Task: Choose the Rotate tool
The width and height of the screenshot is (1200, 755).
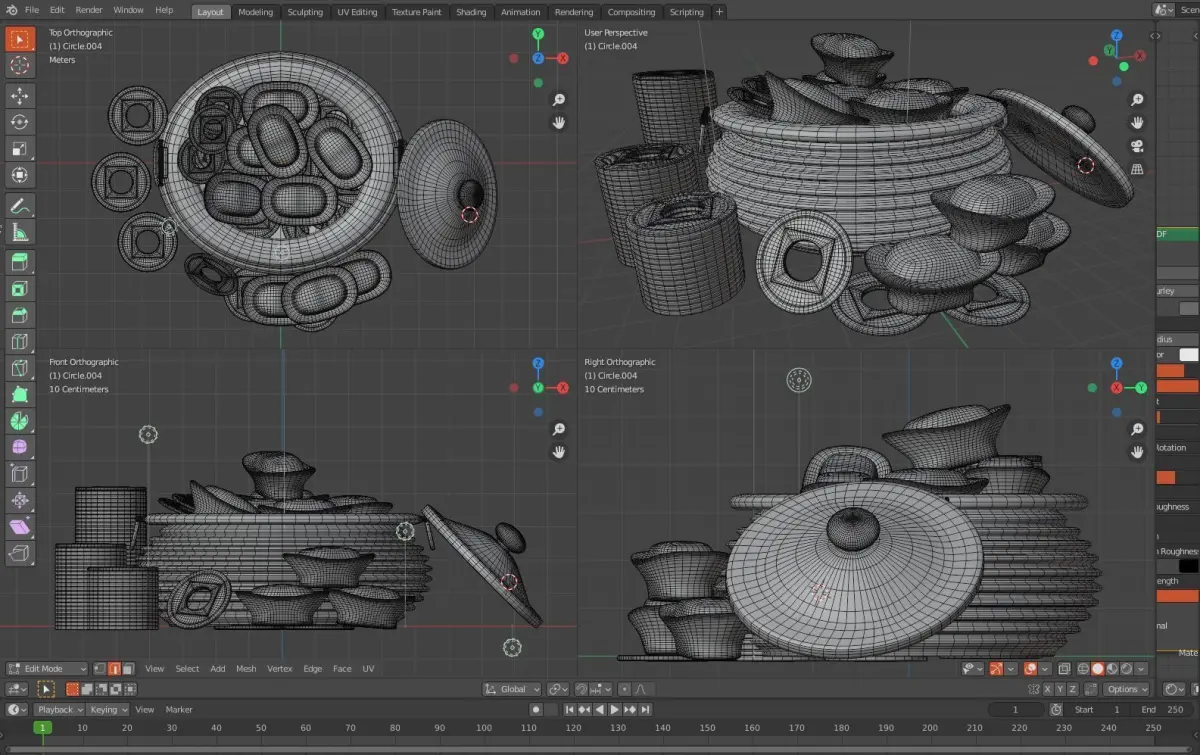Action: tap(19, 122)
